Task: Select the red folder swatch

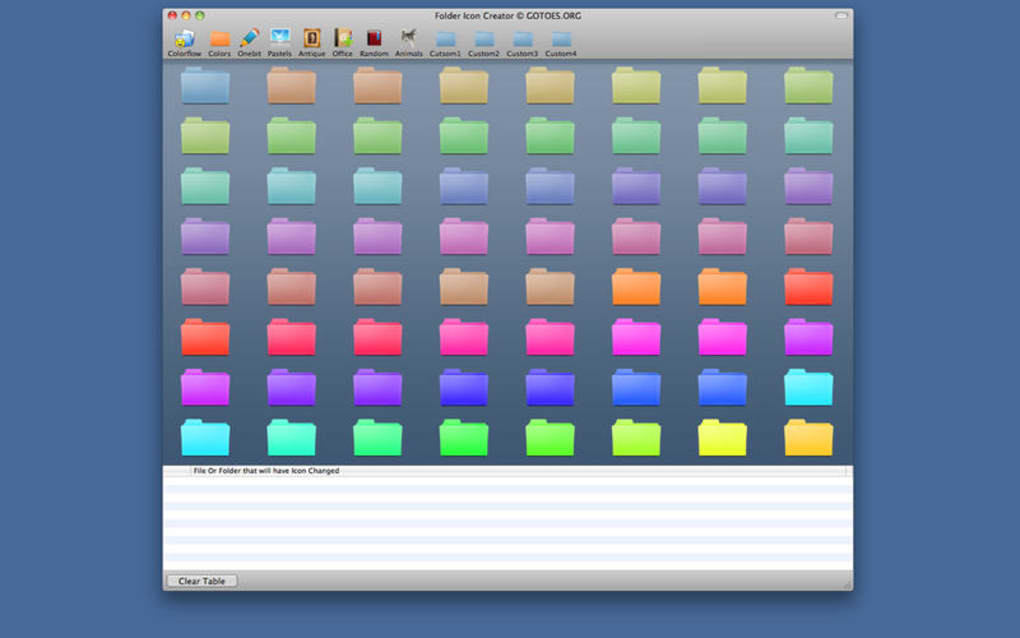Action: pos(807,287)
